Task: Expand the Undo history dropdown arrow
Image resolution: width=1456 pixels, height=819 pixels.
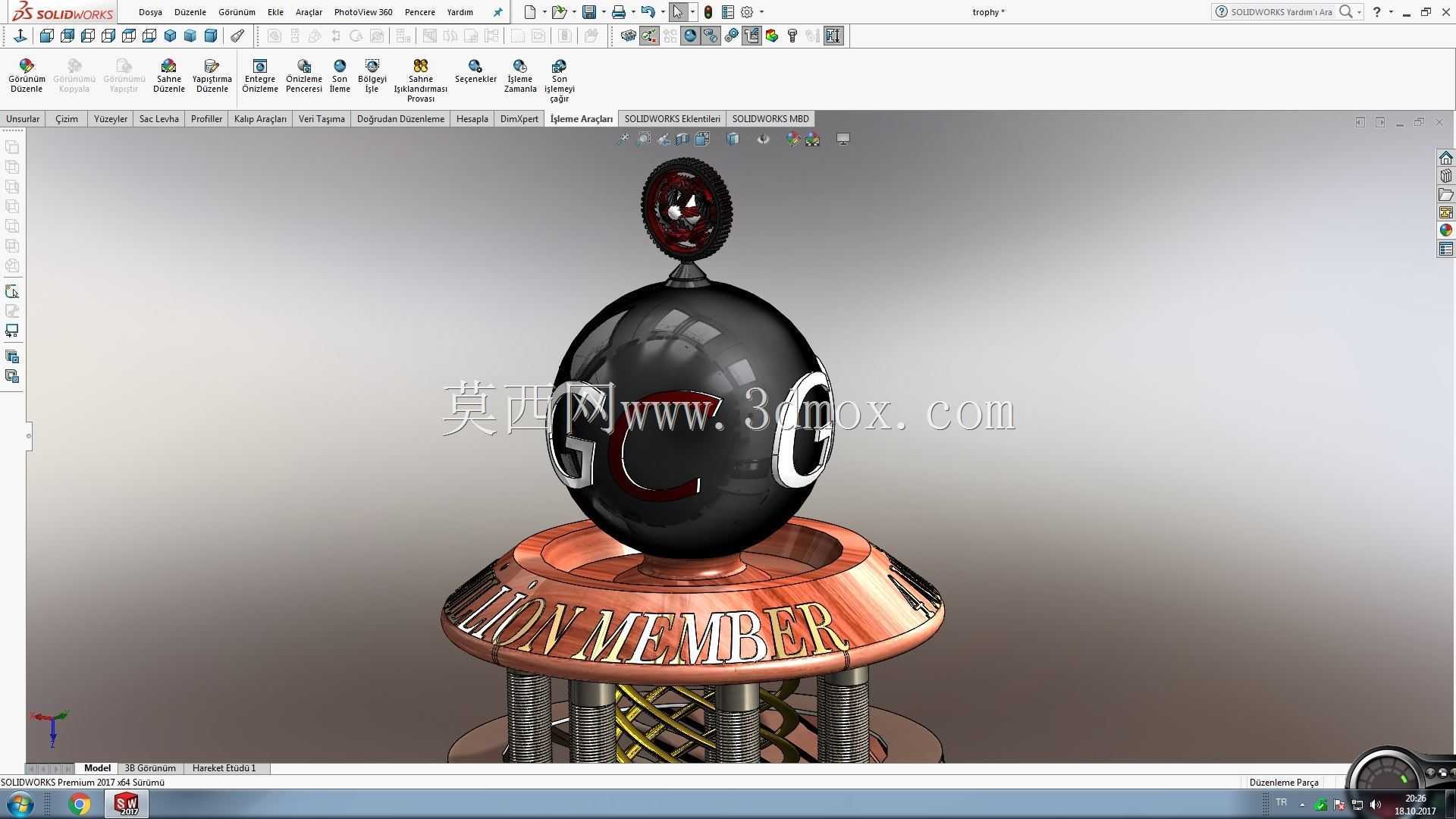Action: [663, 12]
